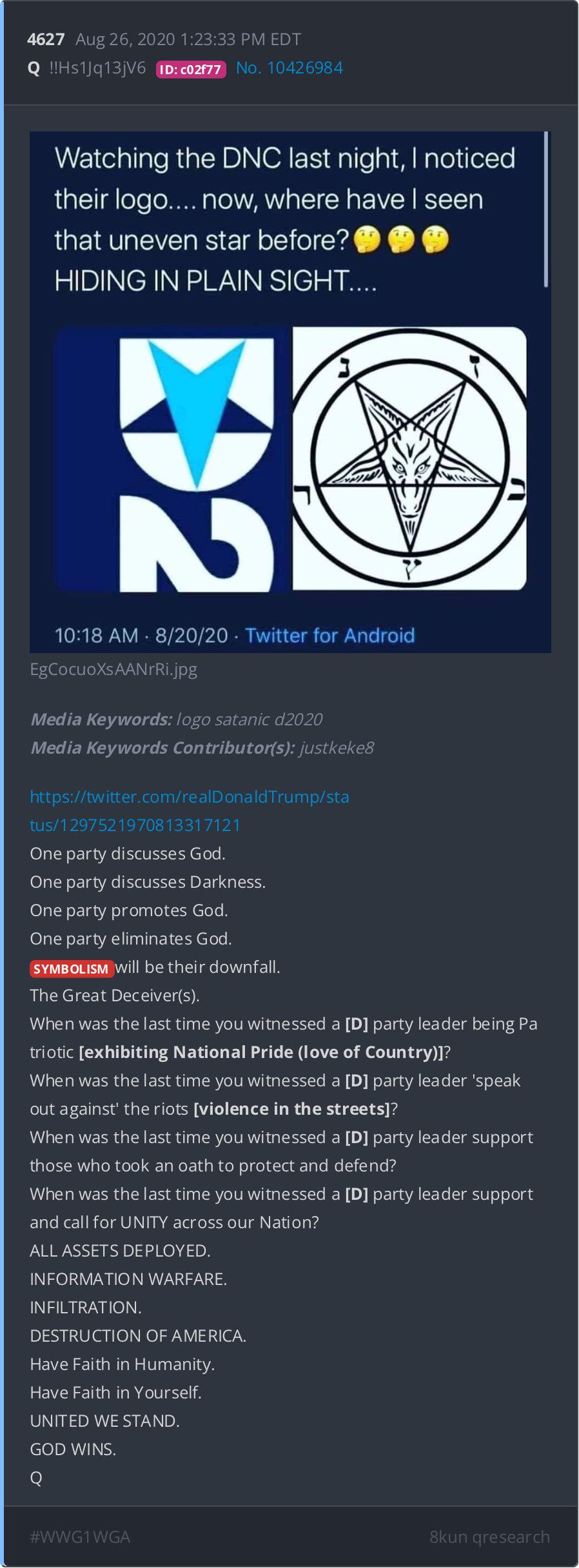This screenshot has height=1568, width=579.
Task: Click contributor name justkeke8
Action: [x=337, y=748]
